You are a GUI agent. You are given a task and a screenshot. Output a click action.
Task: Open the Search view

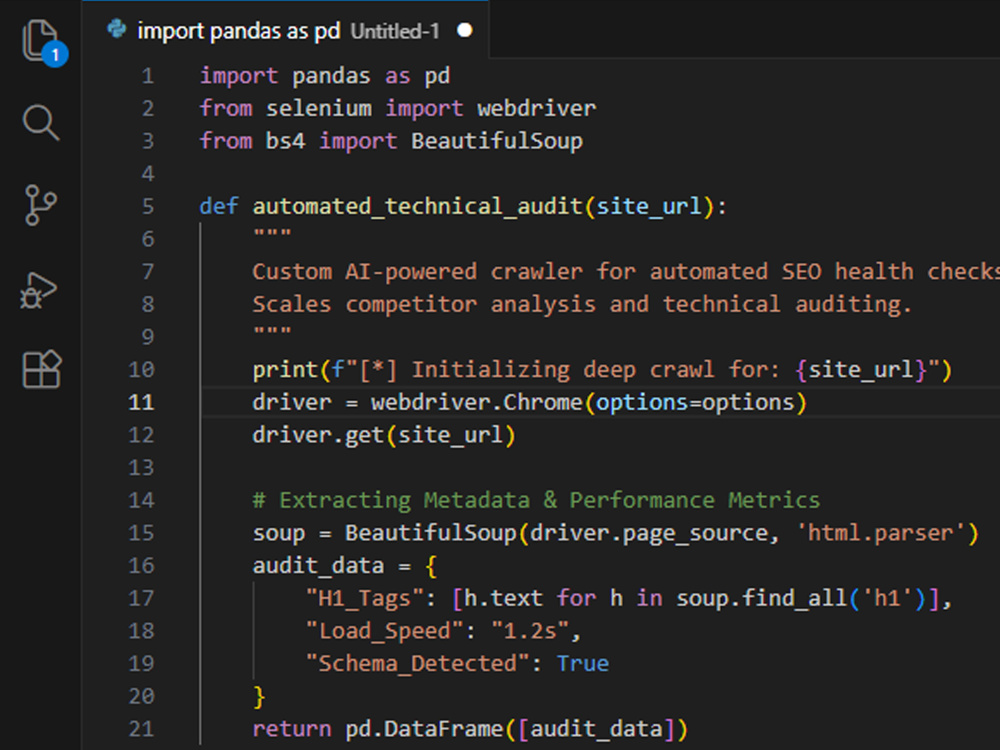(41, 122)
